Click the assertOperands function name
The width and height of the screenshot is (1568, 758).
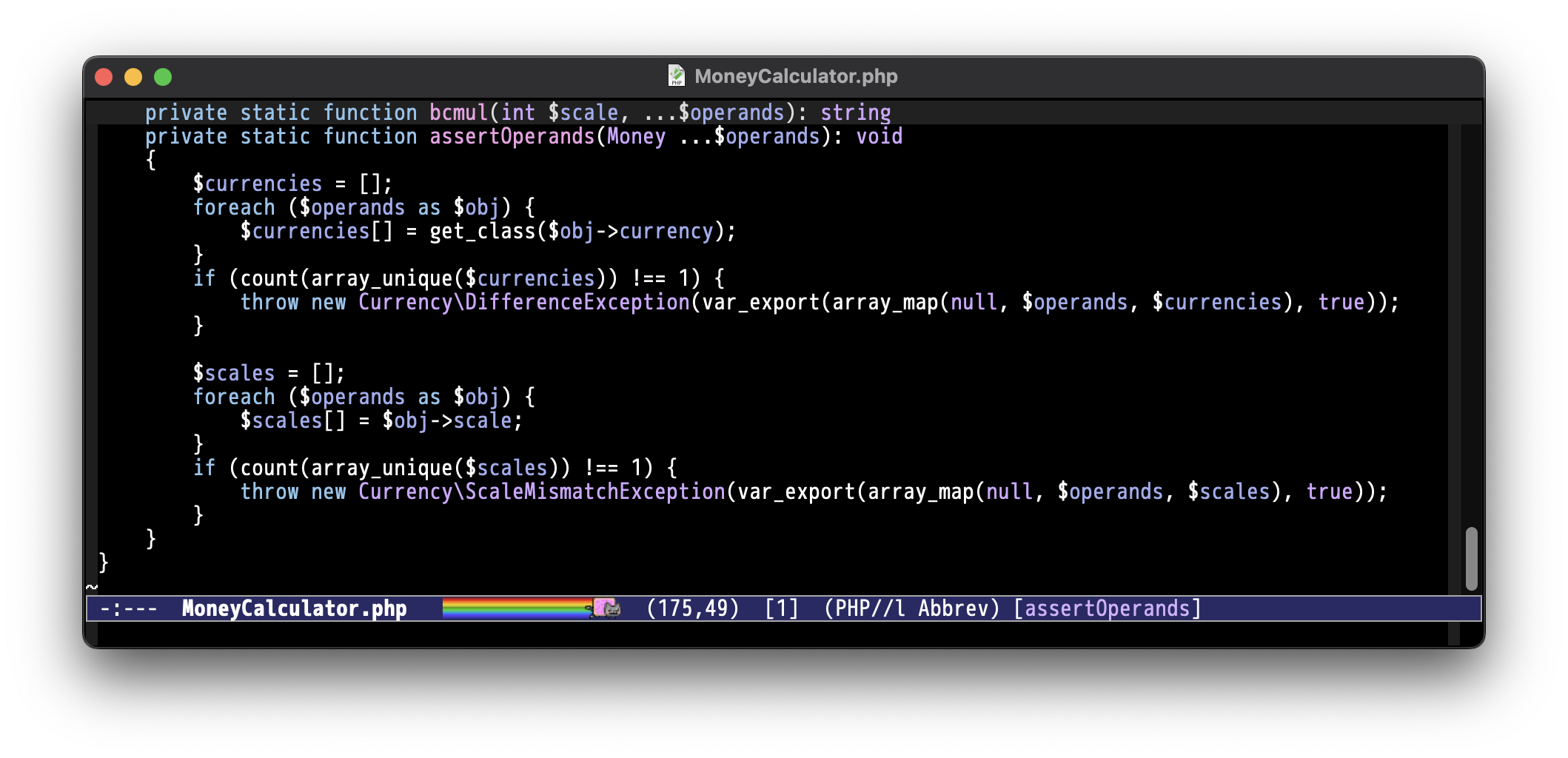512,136
